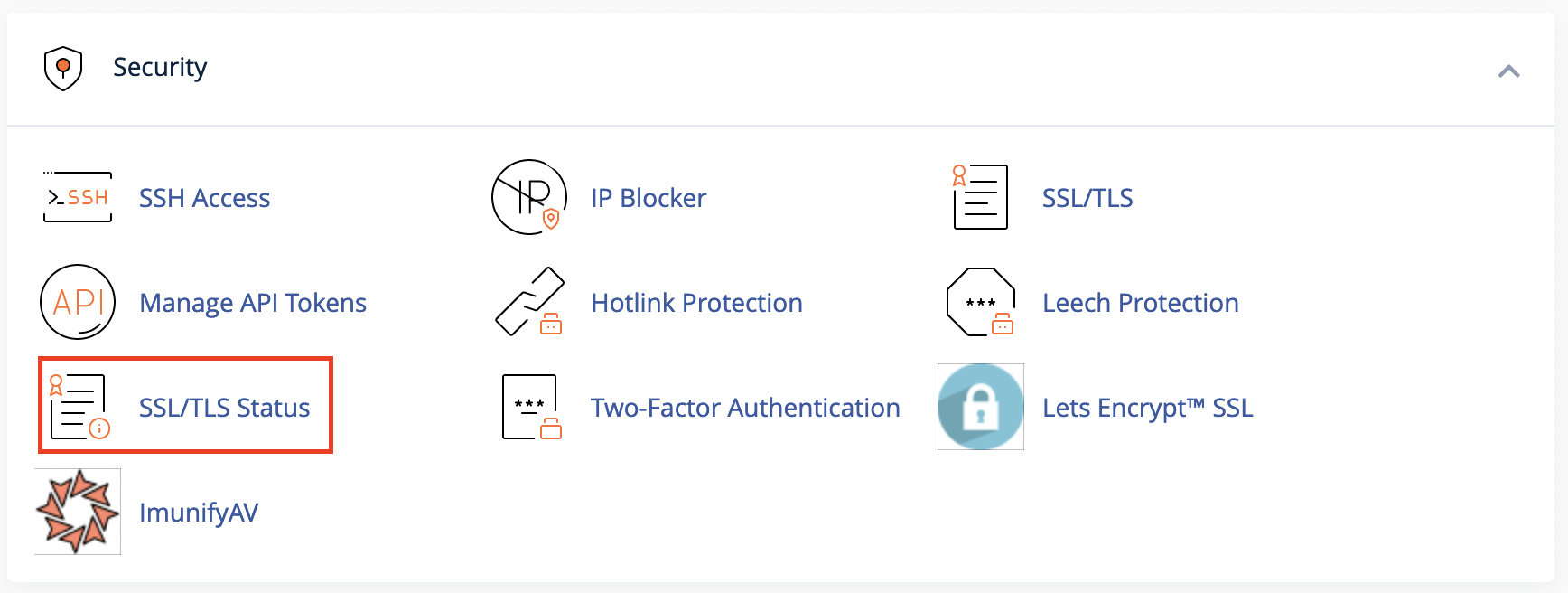Click the ImunifyAV logo icon
1568x593 pixels.
tap(78, 512)
